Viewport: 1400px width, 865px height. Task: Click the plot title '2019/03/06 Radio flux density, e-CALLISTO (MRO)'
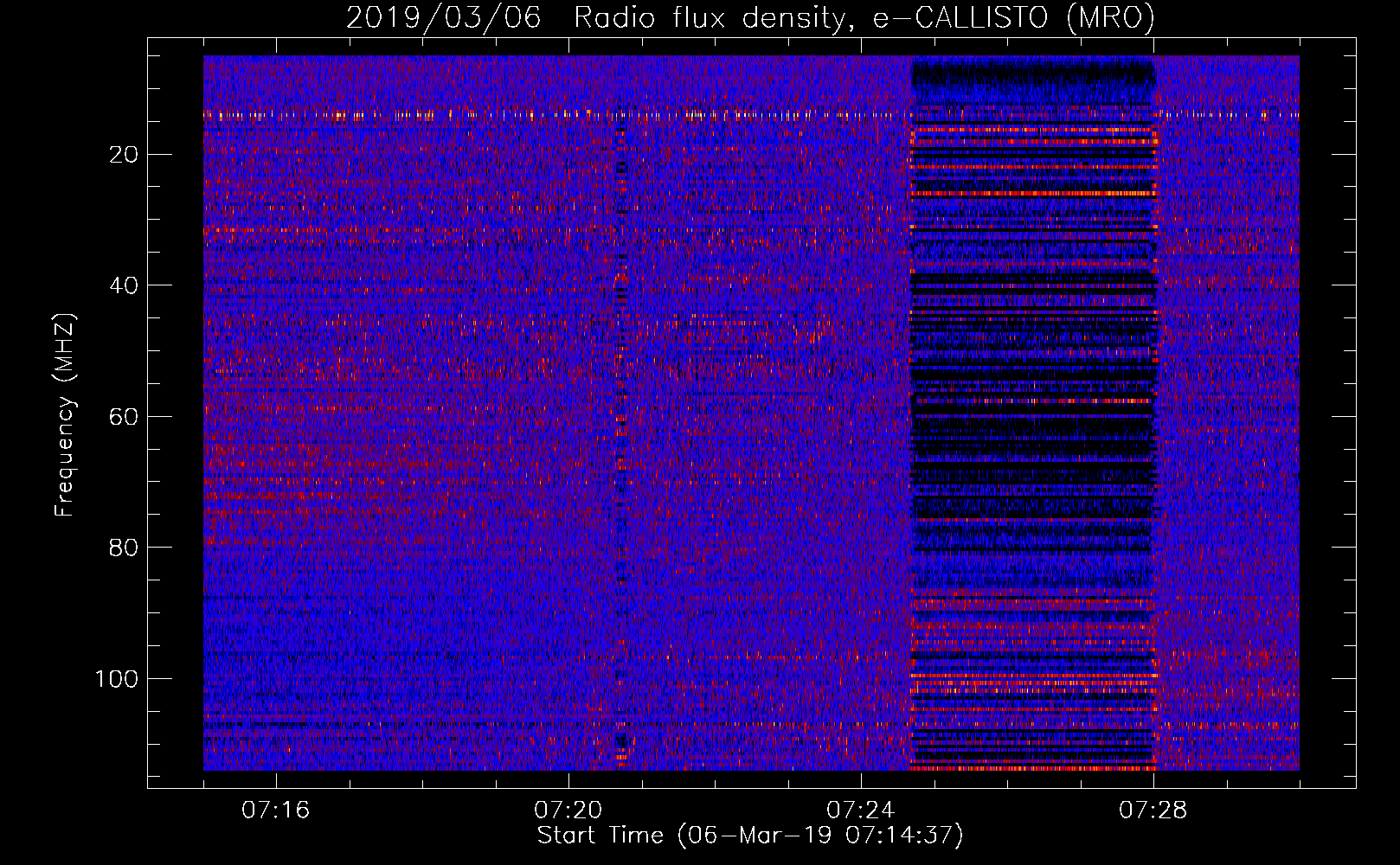click(750, 17)
